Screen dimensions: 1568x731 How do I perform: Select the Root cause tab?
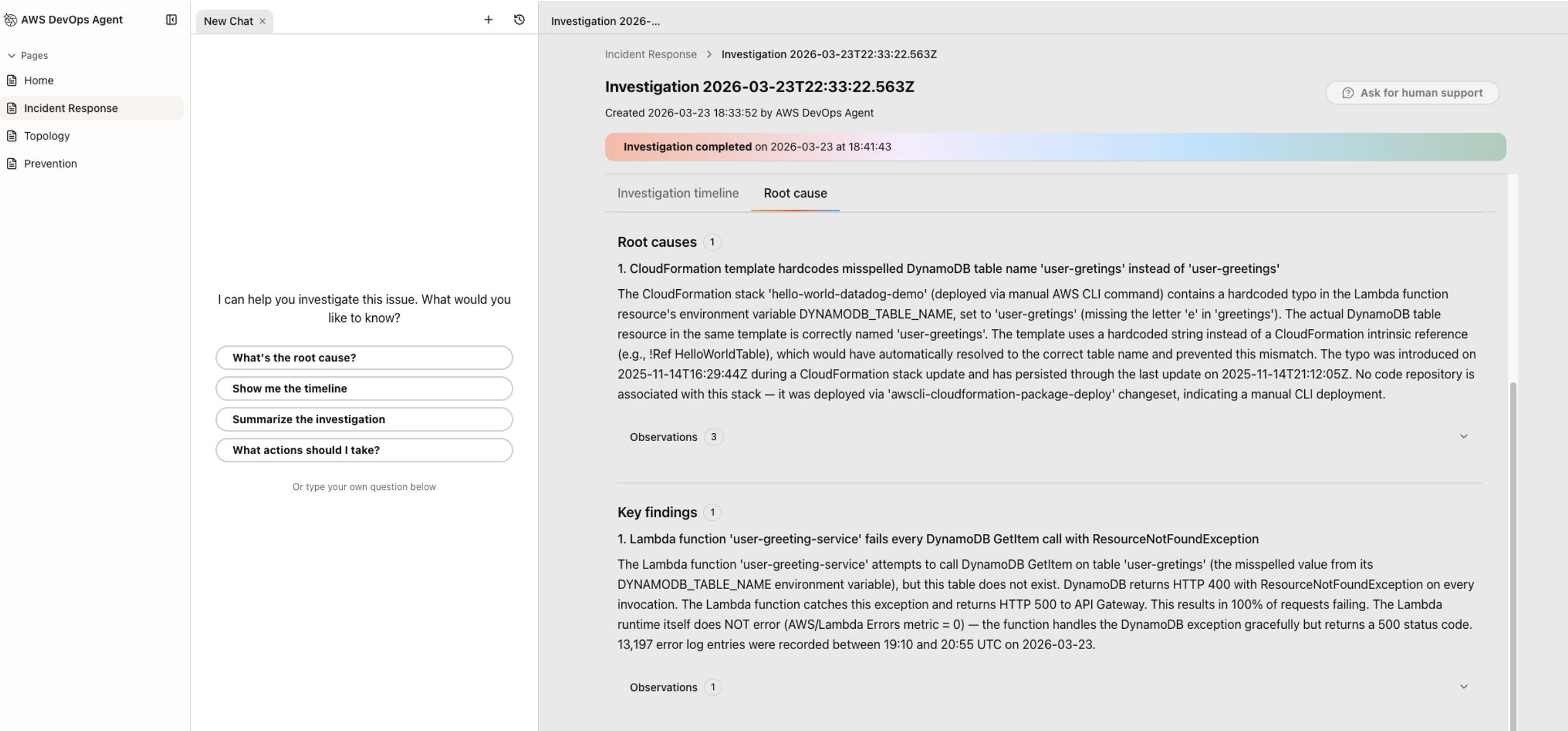795,194
